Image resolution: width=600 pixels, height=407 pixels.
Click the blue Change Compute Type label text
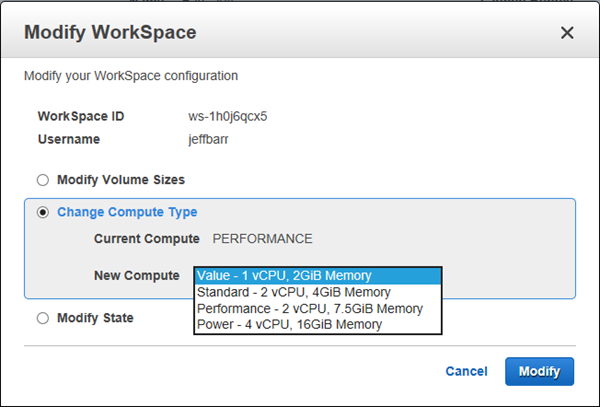[127, 212]
